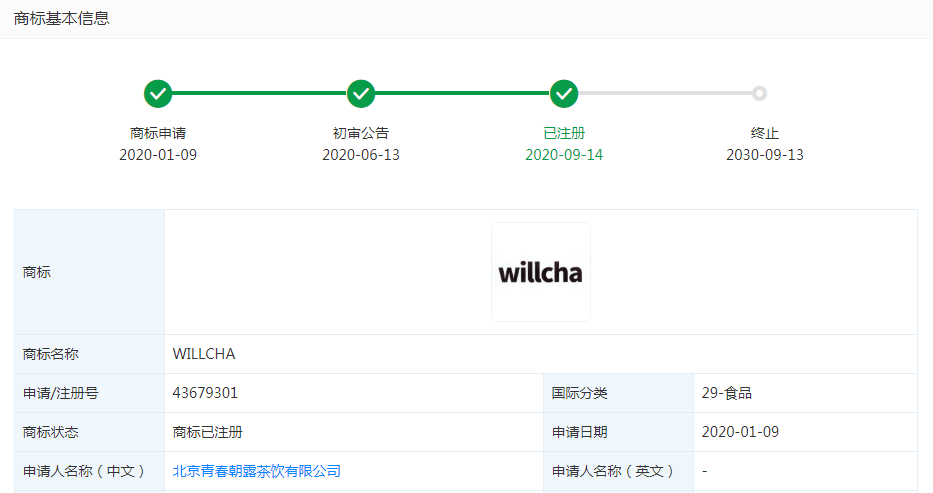This screenshot has width=933, height=493.
Task: Click the registered date 2020-09-14
Action: tap(564, 155)
